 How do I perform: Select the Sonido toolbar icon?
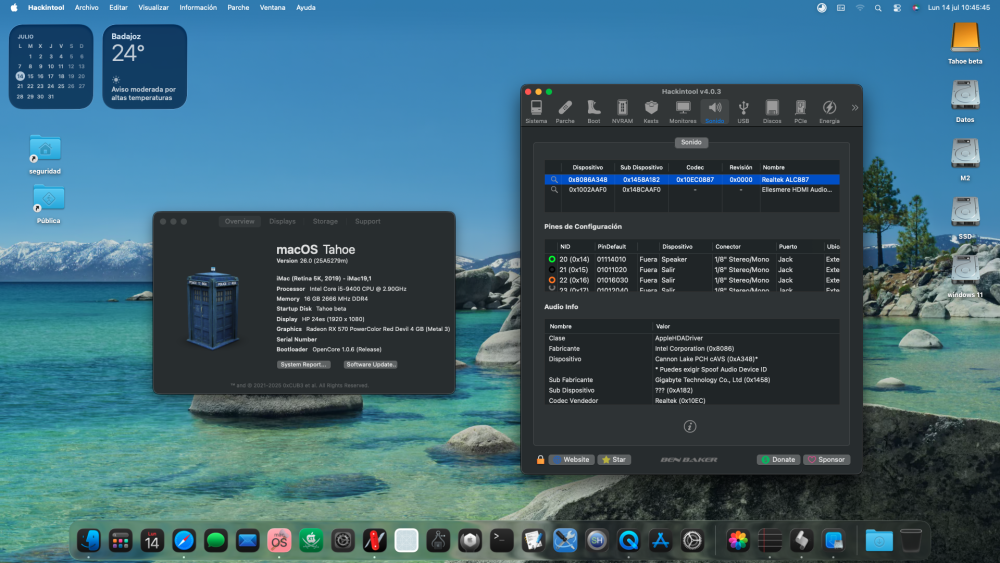[714, 112]
